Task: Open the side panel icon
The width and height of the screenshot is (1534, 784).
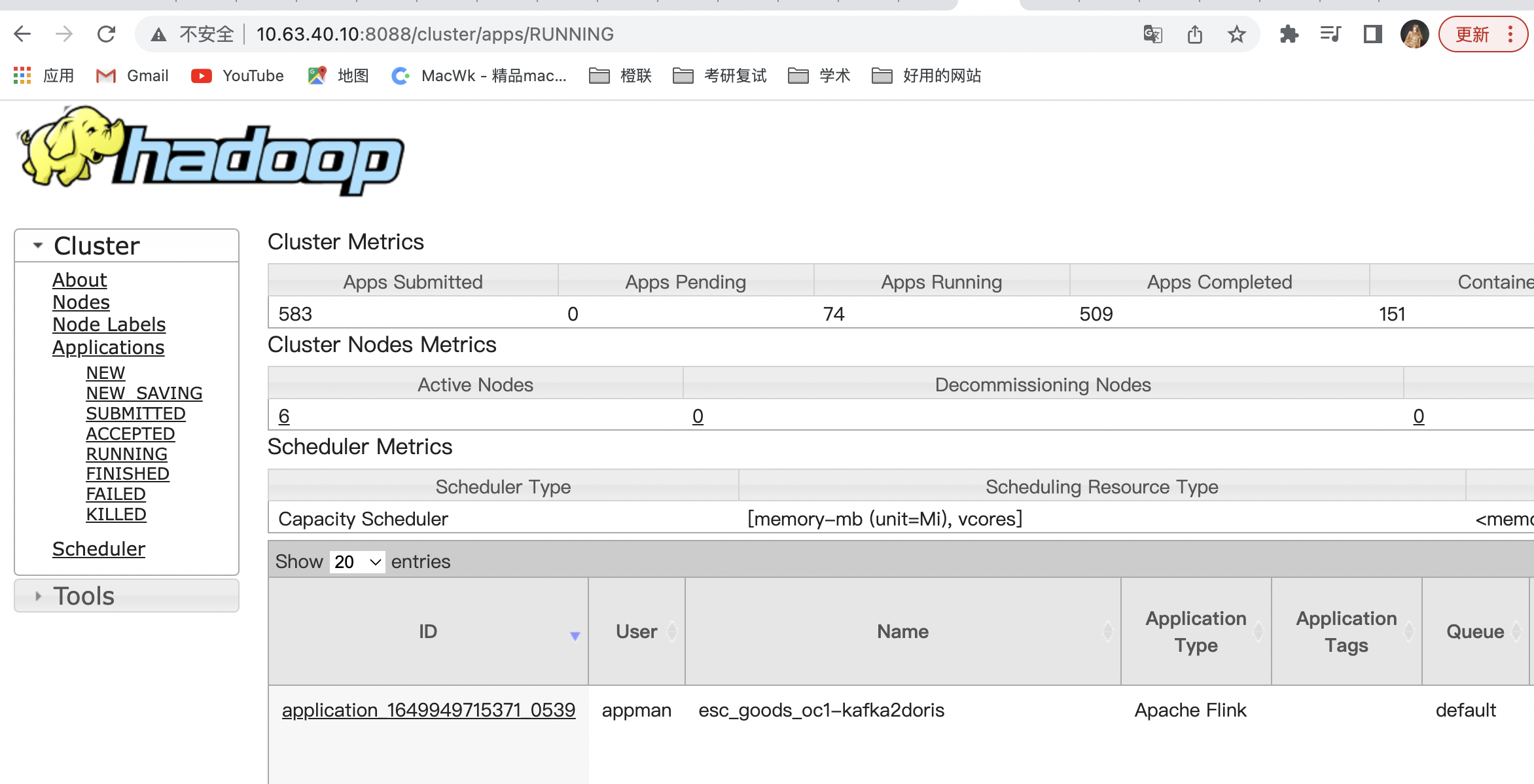Action: [1372, 34]
